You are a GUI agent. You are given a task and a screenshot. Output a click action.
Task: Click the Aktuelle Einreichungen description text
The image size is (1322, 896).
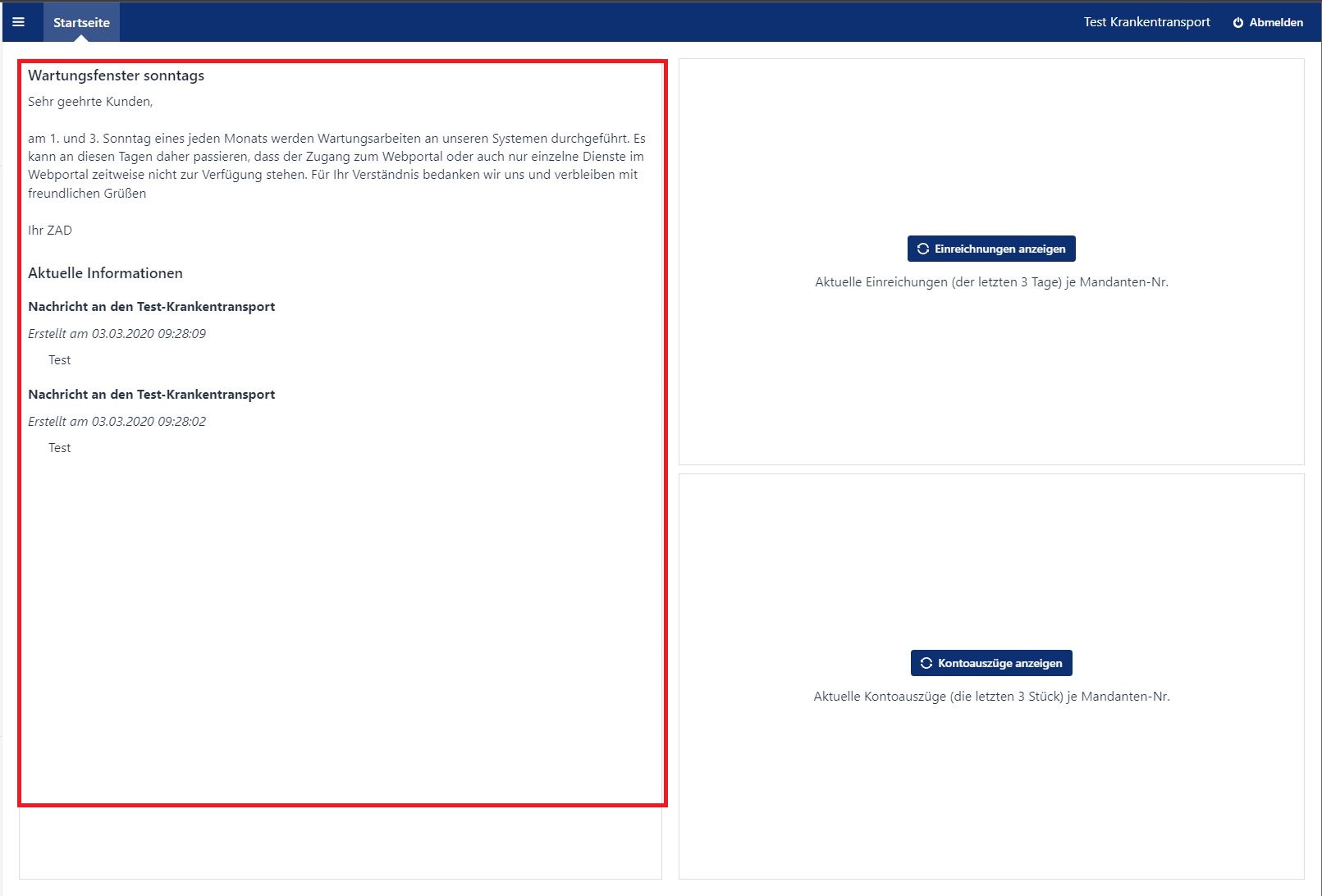click(x=991, y=282)
